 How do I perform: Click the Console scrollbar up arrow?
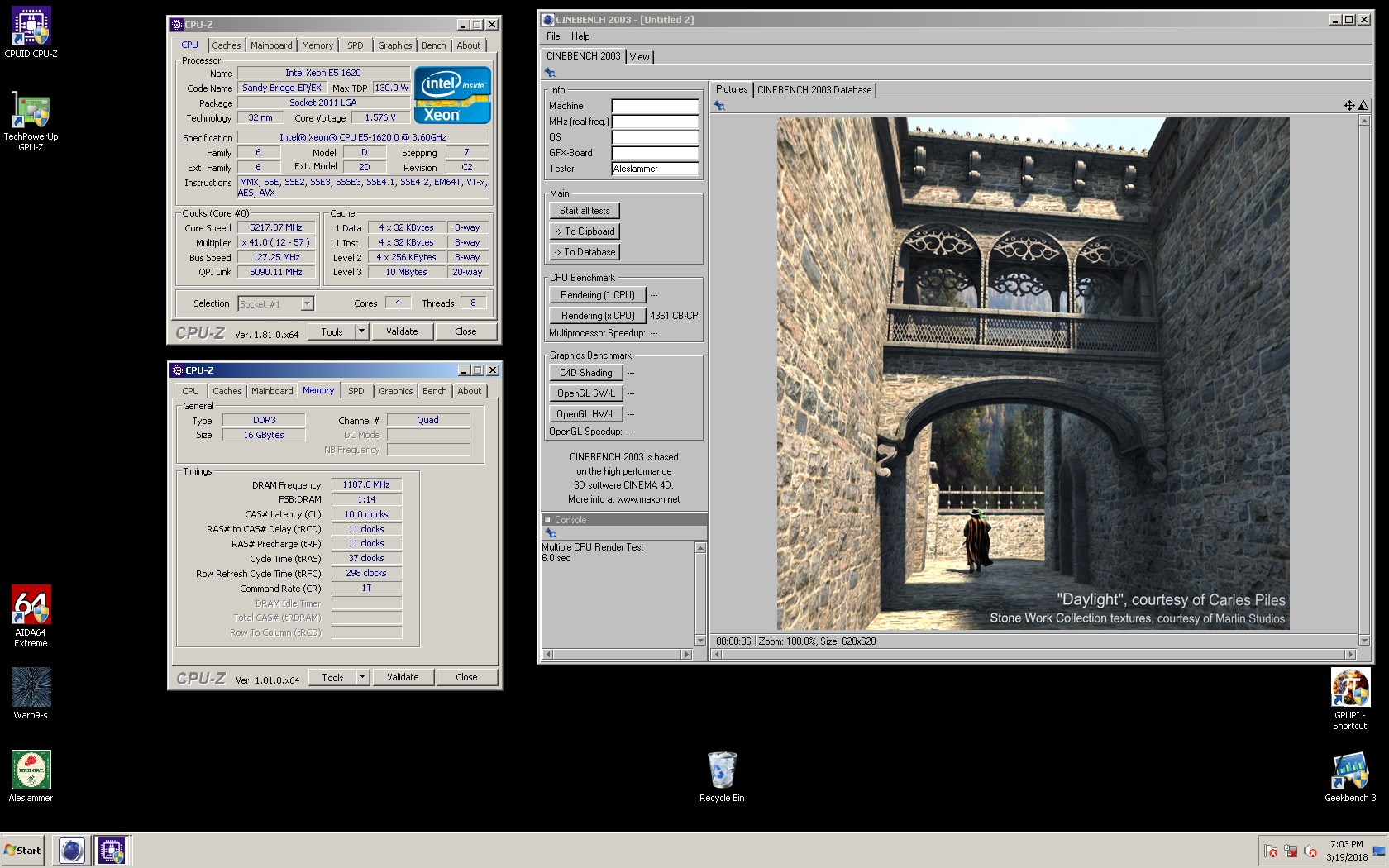pos(700,547)
